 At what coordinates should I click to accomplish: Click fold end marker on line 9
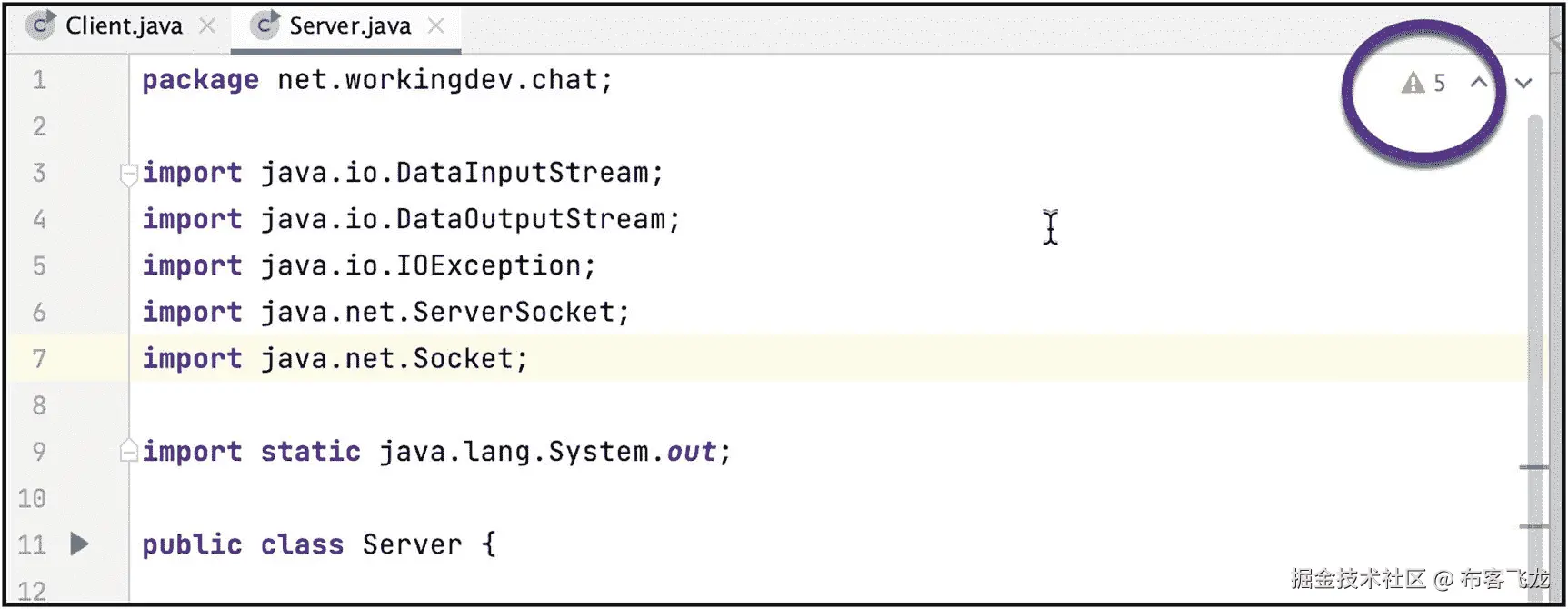(x=128, y=451)
